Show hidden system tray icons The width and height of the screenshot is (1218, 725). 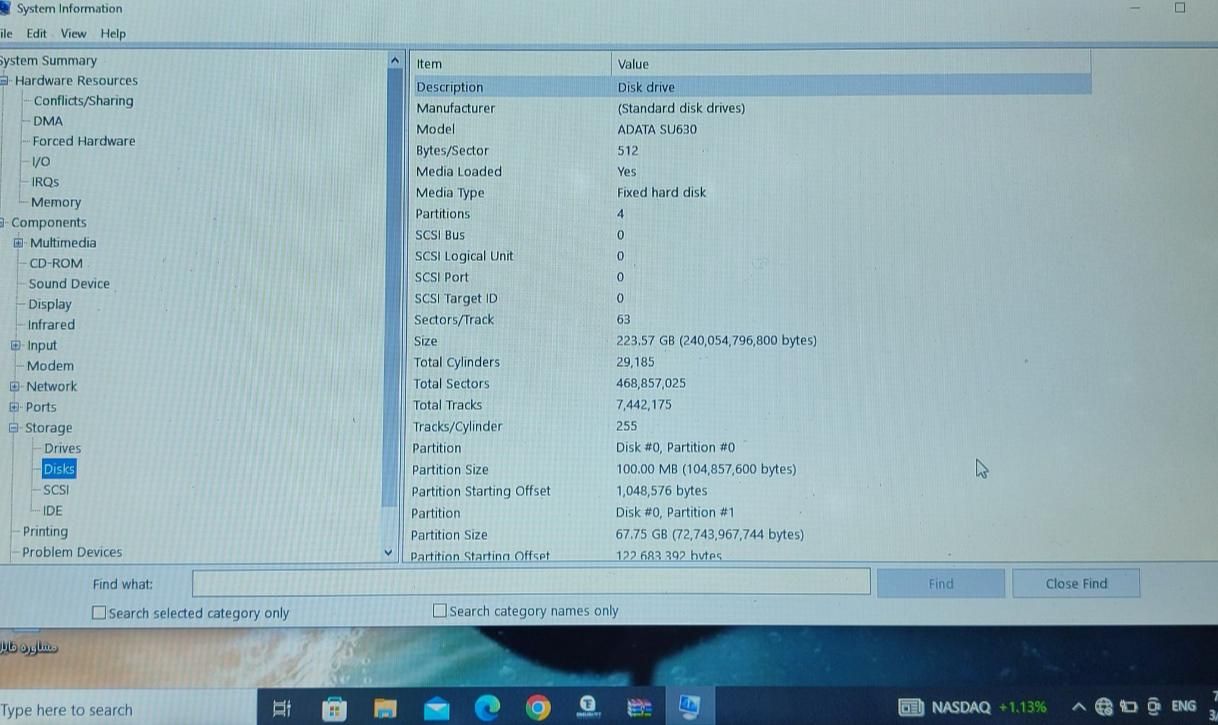tap(1078, 707)
